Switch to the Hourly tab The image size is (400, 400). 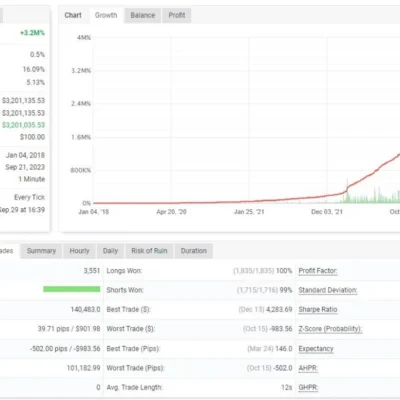click(79, 251)
